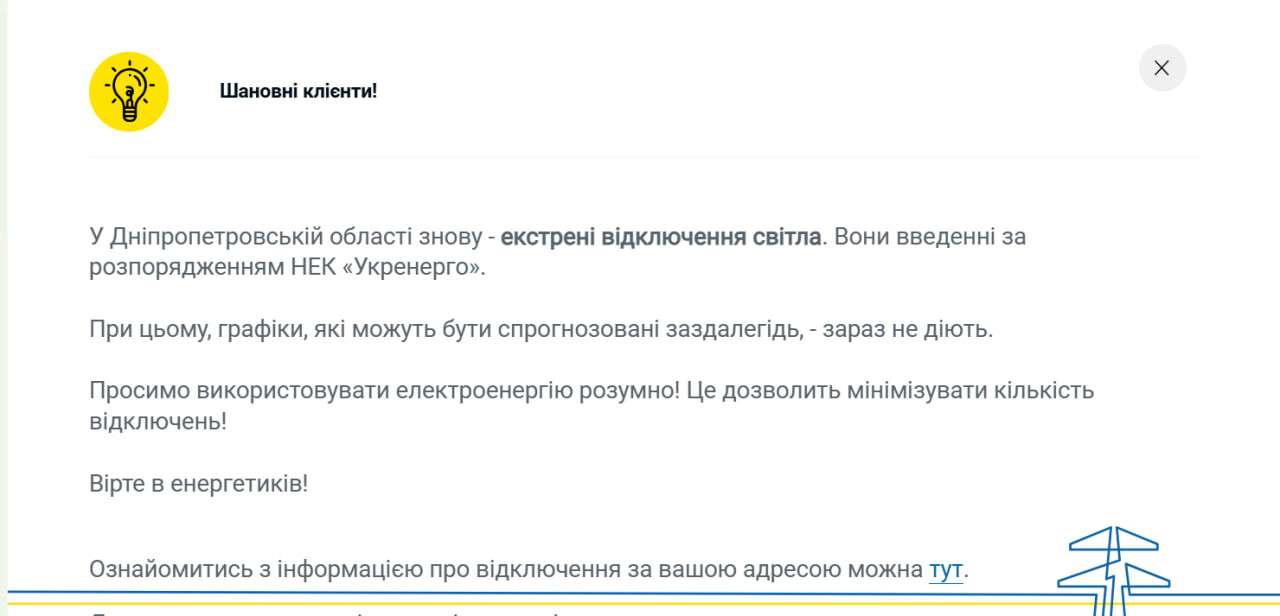Click the line asking to use electricity wisely

pos(590,391)
